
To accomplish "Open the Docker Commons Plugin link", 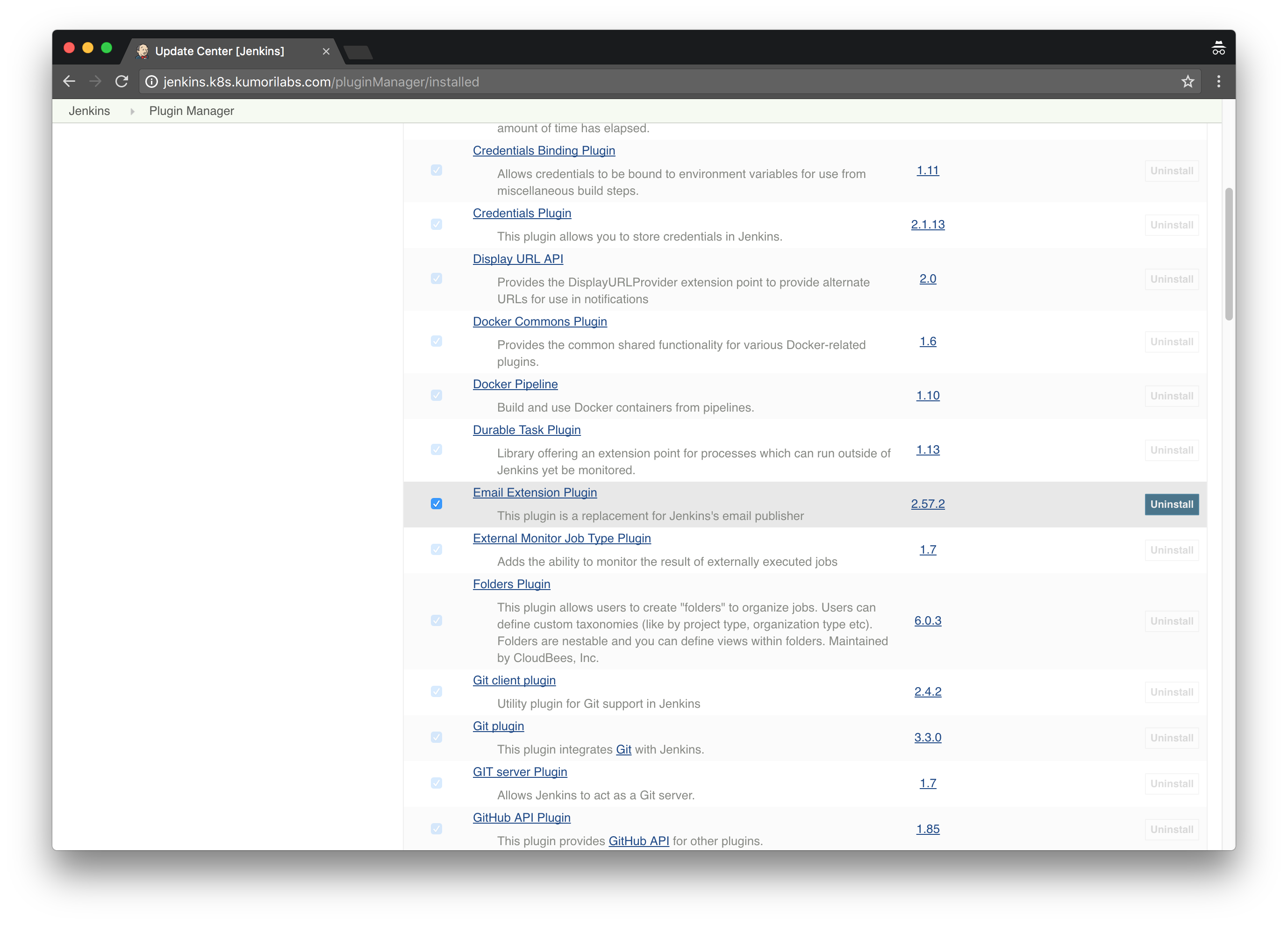I will pyautogui.click(x=539, y=321).
